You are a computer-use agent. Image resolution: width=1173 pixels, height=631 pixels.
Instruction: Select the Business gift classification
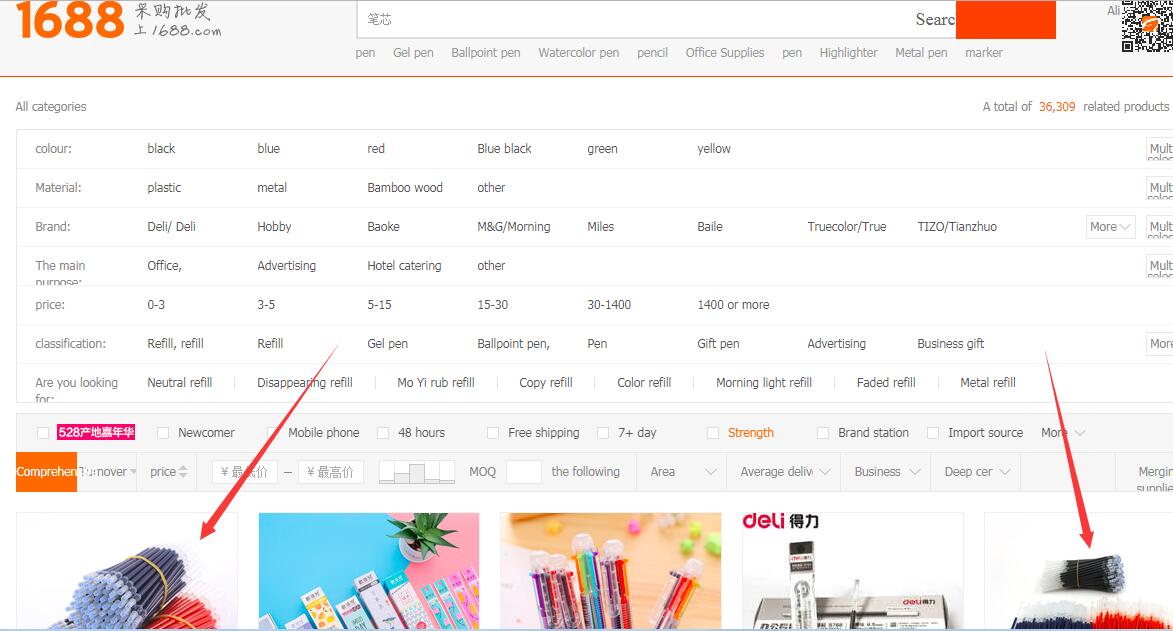[x=950, y=344]
